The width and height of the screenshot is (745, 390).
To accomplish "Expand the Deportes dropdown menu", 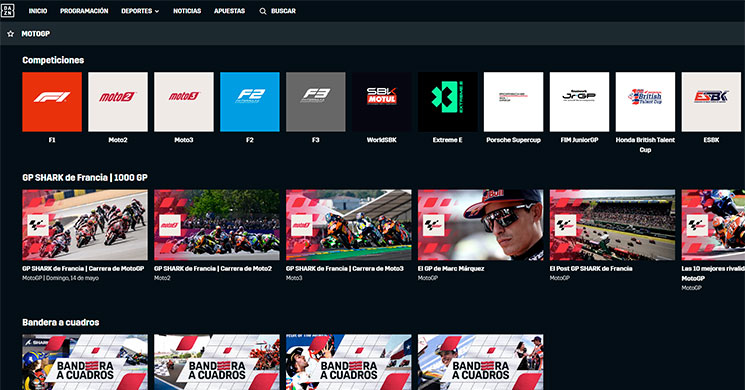I will coord(140,11).
